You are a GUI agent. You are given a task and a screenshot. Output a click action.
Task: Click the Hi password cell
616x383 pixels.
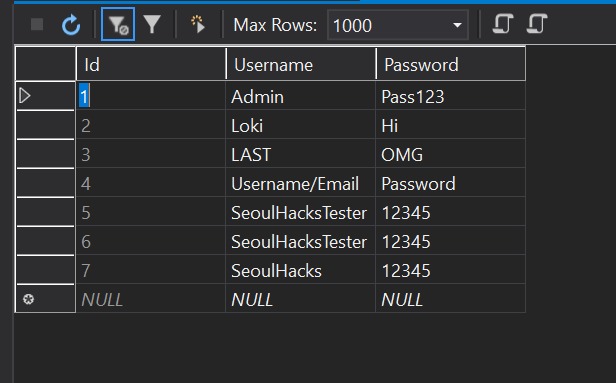[451, 125]
